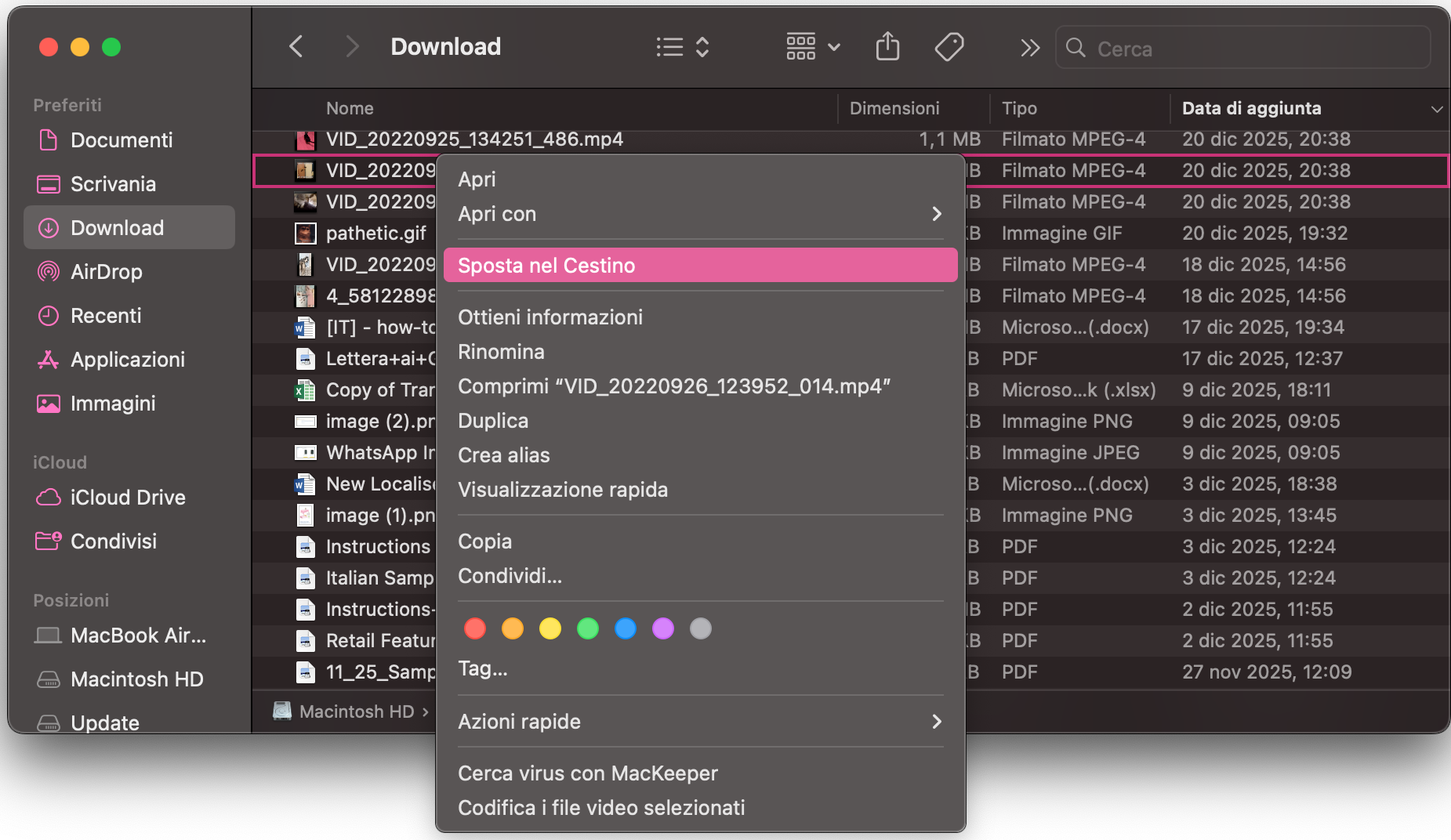Select Ottieni informazioni in the context menu

point(550,317)
